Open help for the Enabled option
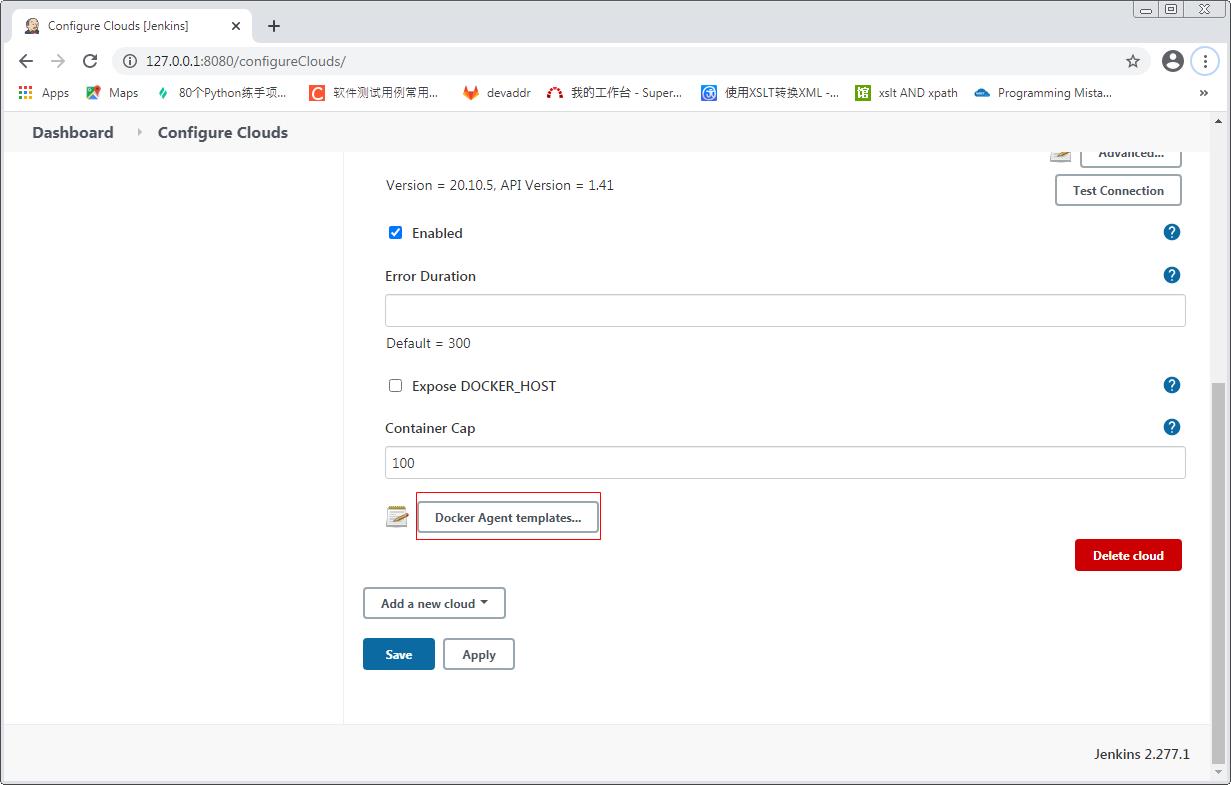The height and width of the screenshot is (785, 1231). [x=1172, y=232]
